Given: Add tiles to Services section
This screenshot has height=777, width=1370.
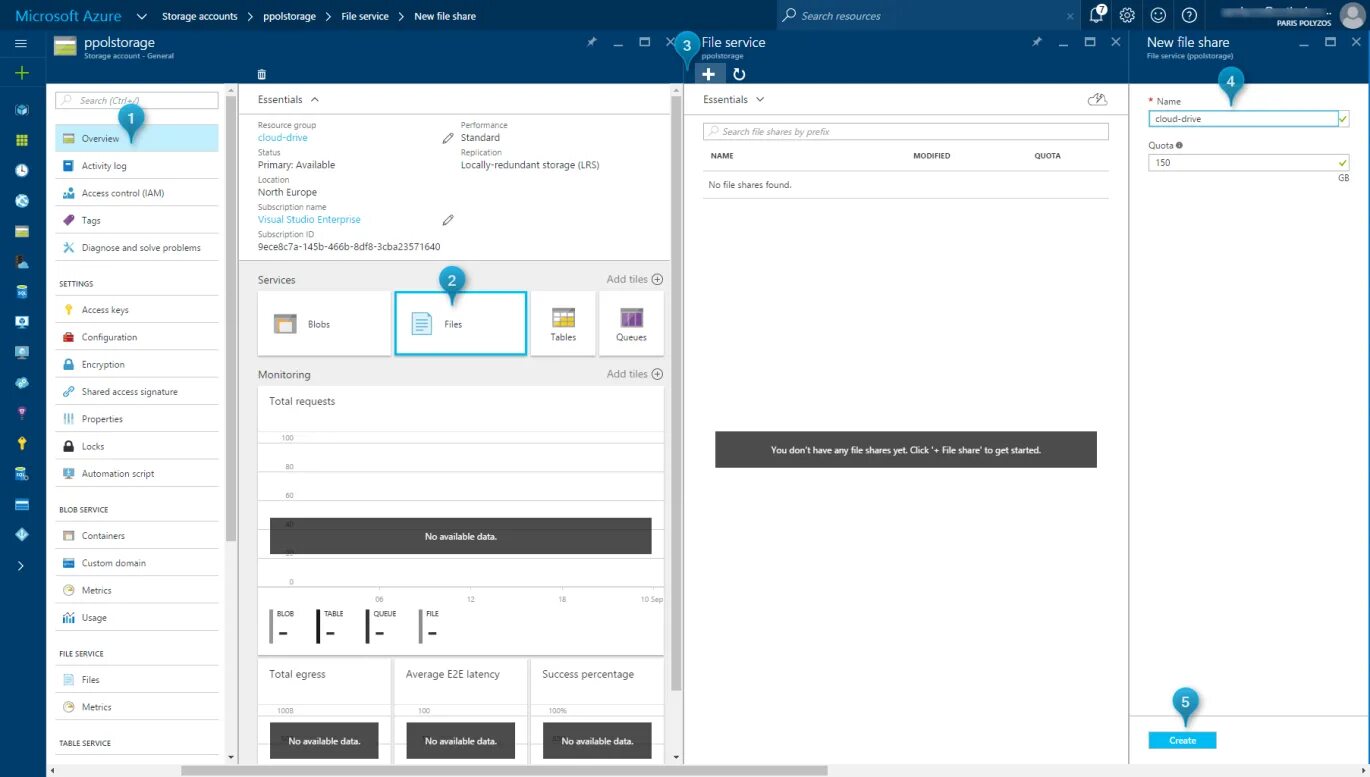Looking at the screenshot, I should click(x=635, y=279).
